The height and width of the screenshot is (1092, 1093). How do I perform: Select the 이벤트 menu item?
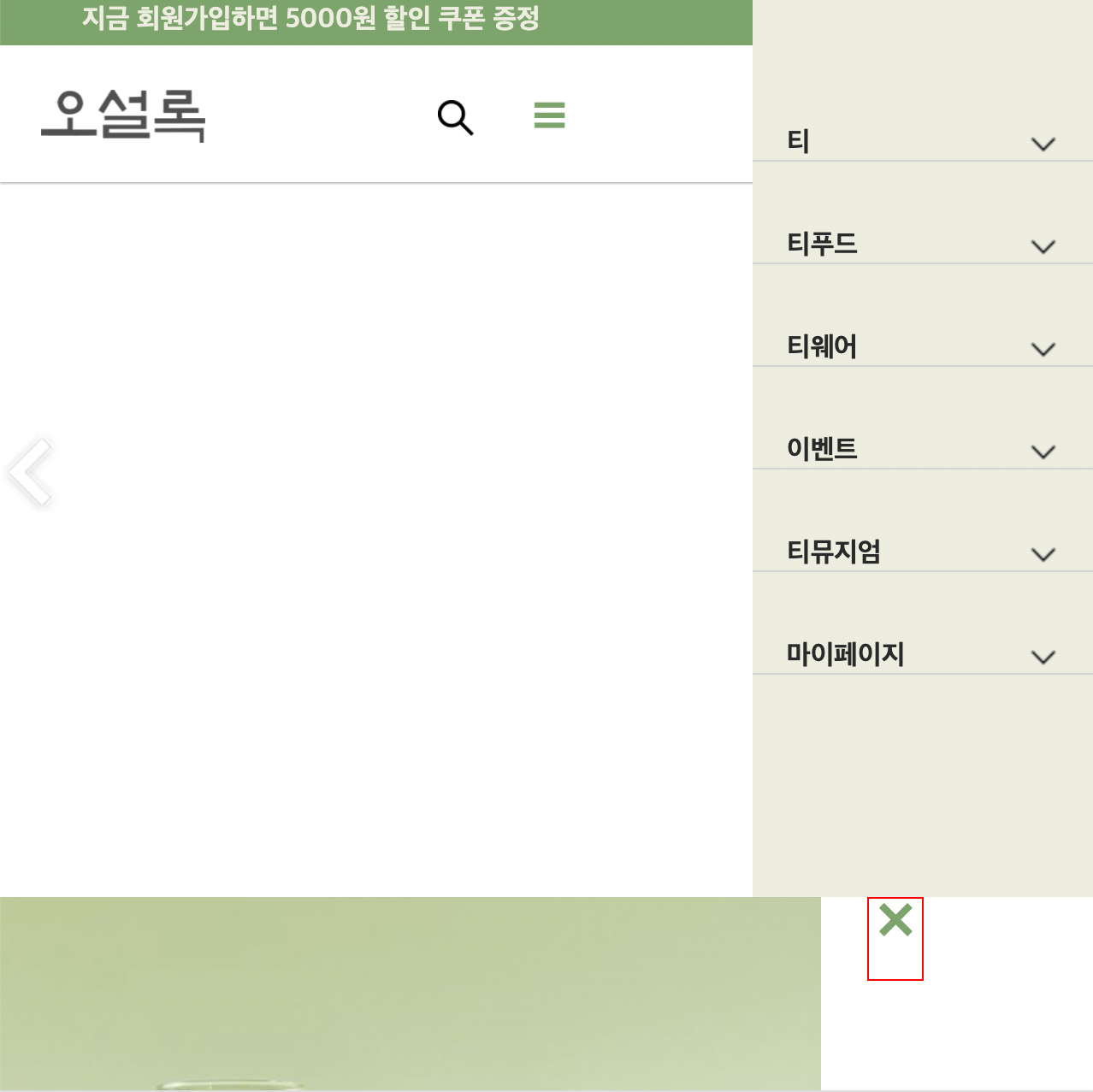(822, 449)
